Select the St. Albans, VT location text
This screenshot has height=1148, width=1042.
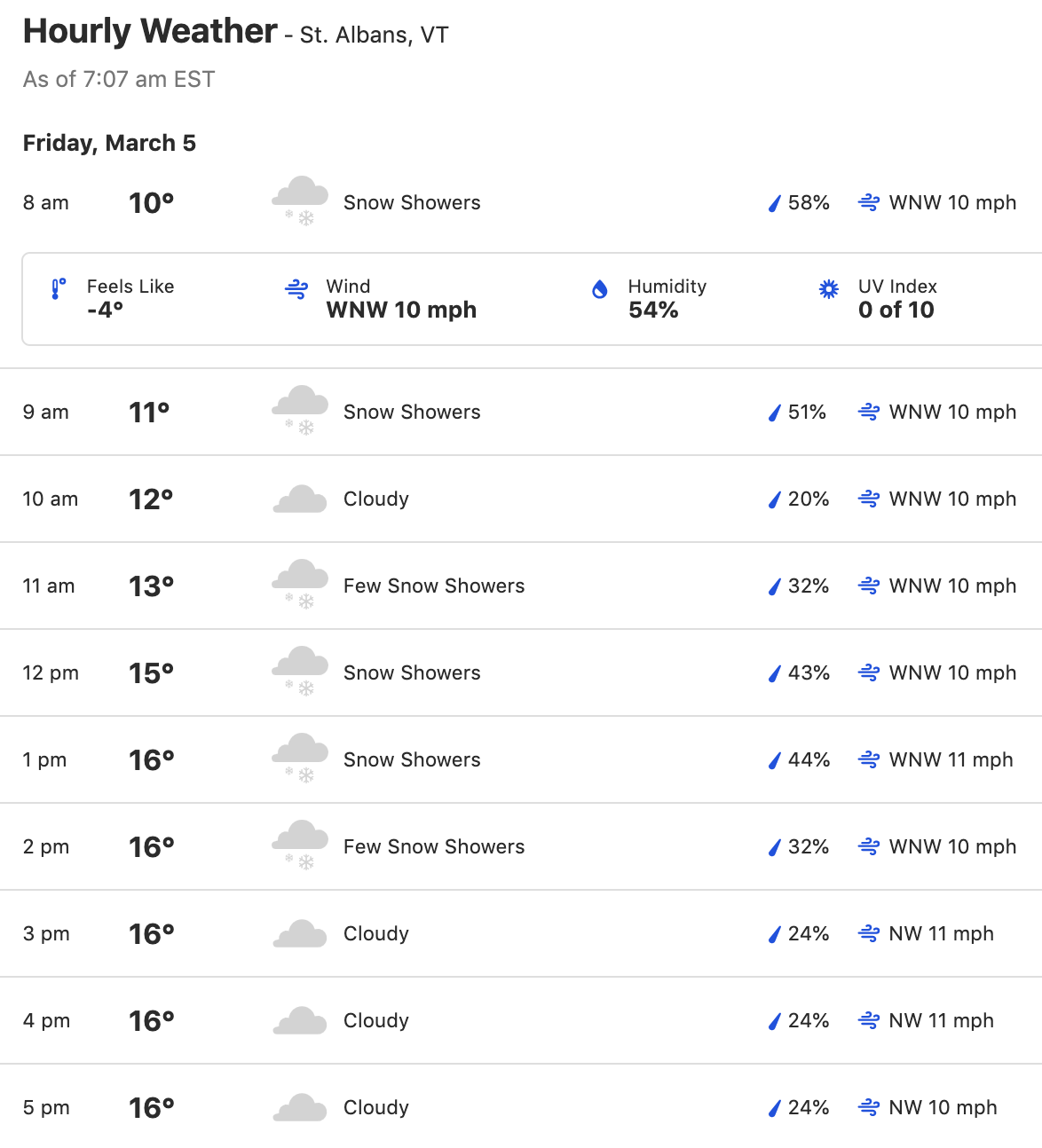pos(374,35)
